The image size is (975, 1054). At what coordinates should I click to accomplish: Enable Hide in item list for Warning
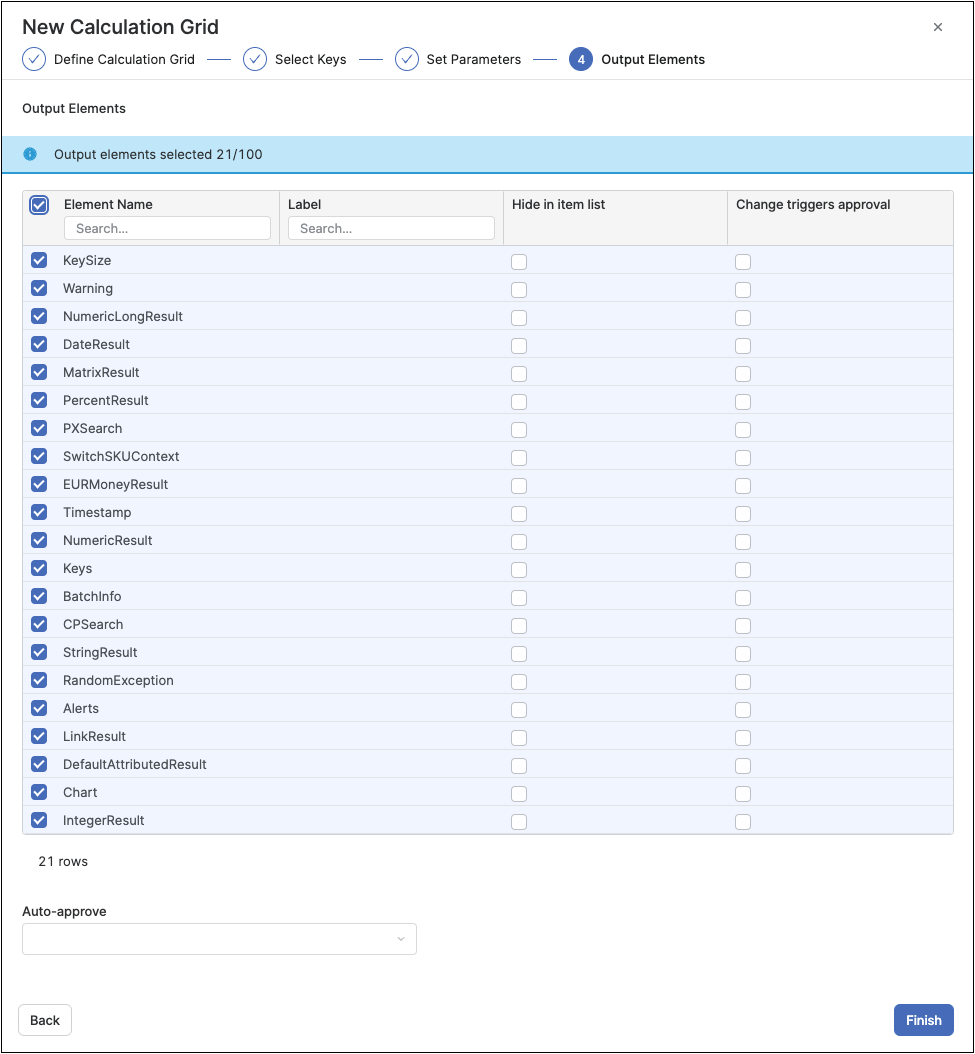519,290
